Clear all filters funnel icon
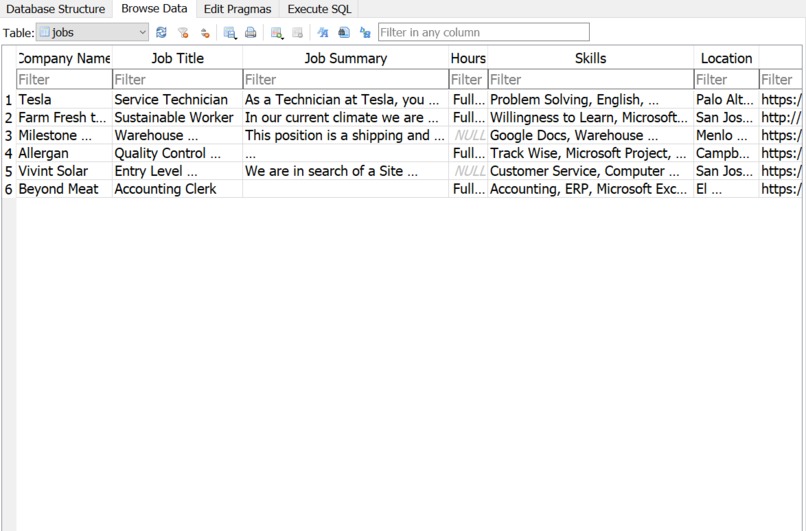Image resolution: width=806 pixels, height=531 pixels. (183, 32)
